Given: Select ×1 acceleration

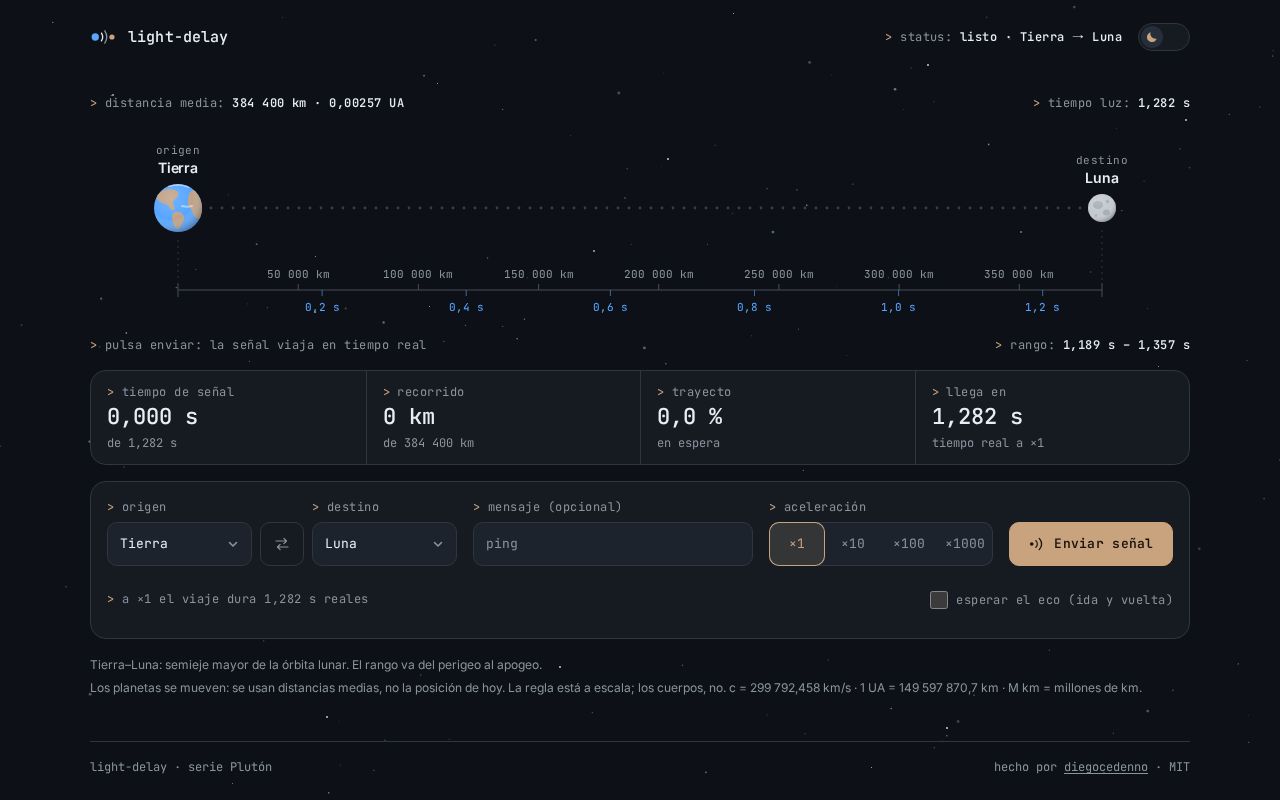Looking at the screenshot, I should coord(797,544).
